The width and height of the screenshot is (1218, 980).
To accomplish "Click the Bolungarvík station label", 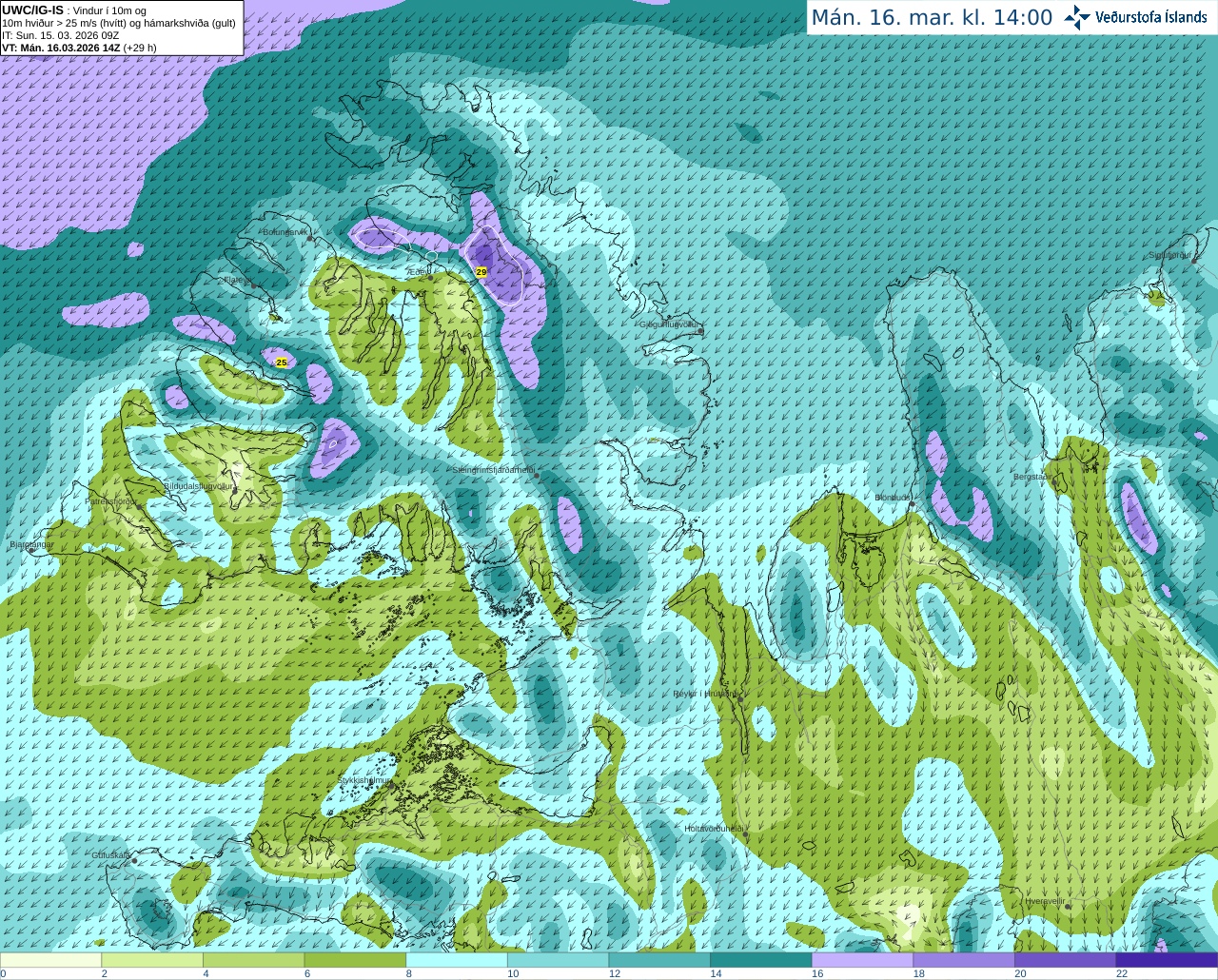I will [285, 231].
